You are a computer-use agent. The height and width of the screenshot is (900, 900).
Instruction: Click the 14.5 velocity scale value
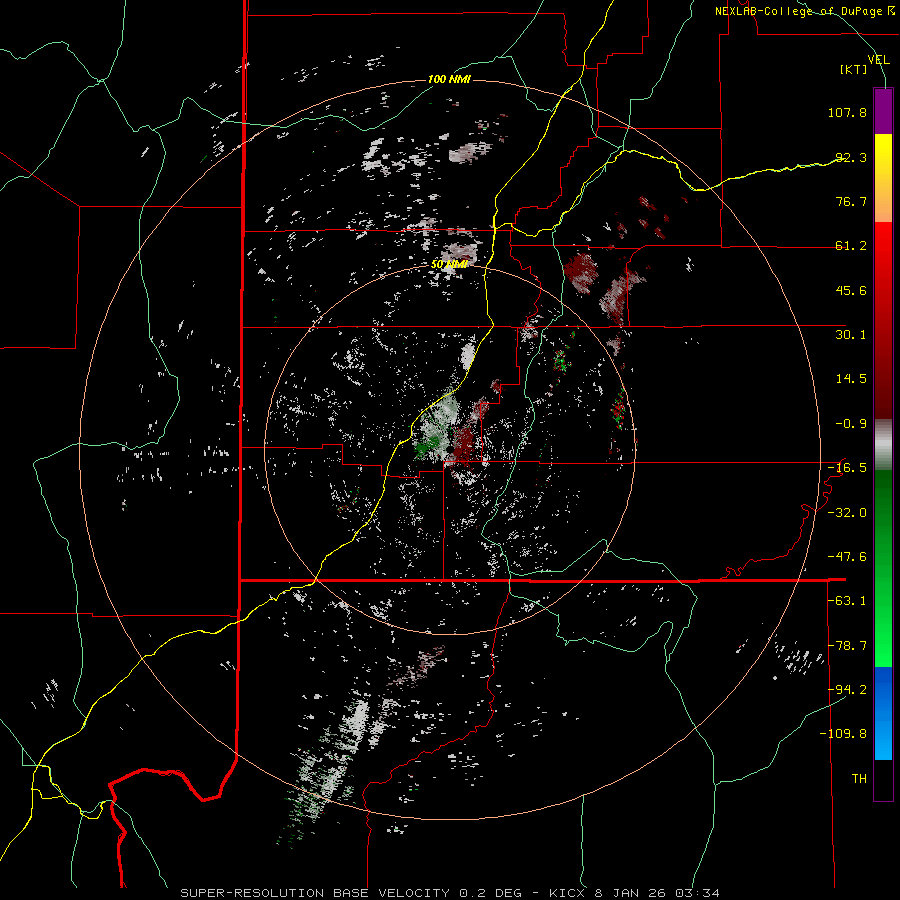point(851,379)
